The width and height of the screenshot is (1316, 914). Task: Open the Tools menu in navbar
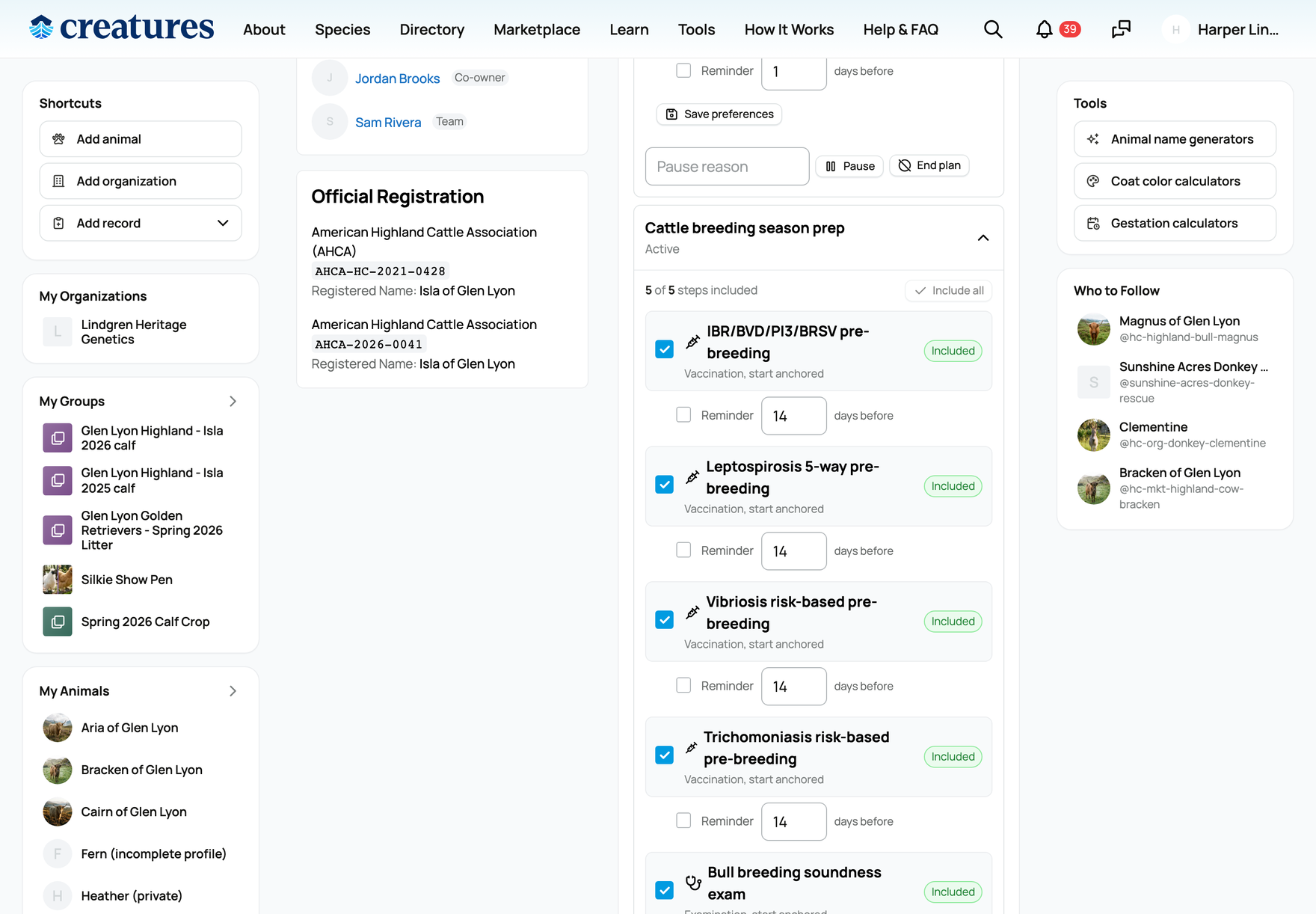click(697, 30)
